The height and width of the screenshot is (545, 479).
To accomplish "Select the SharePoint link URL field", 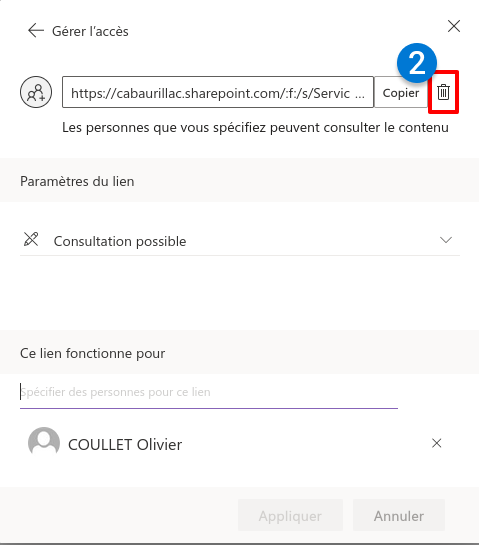I will pos(218,92).
